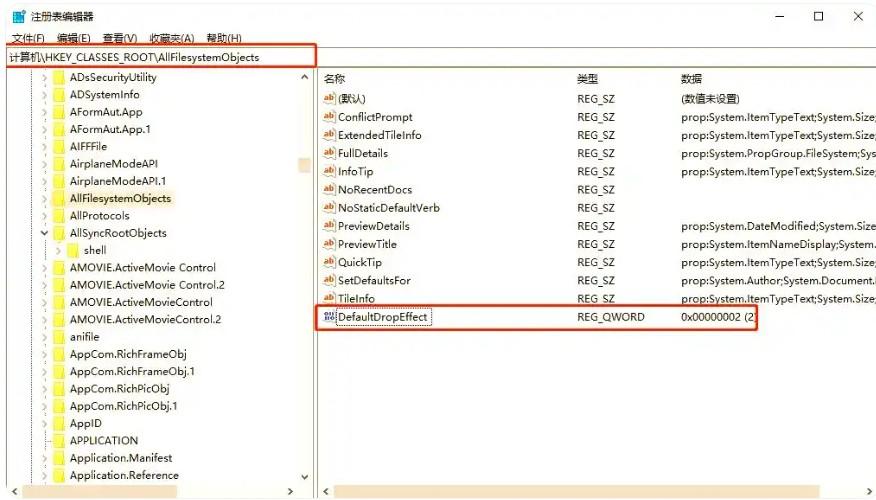Image resolution: width=876 pixels, height=500 pixels.
Task: Click the folder icon of AIFFFile key
Action: 59,146
